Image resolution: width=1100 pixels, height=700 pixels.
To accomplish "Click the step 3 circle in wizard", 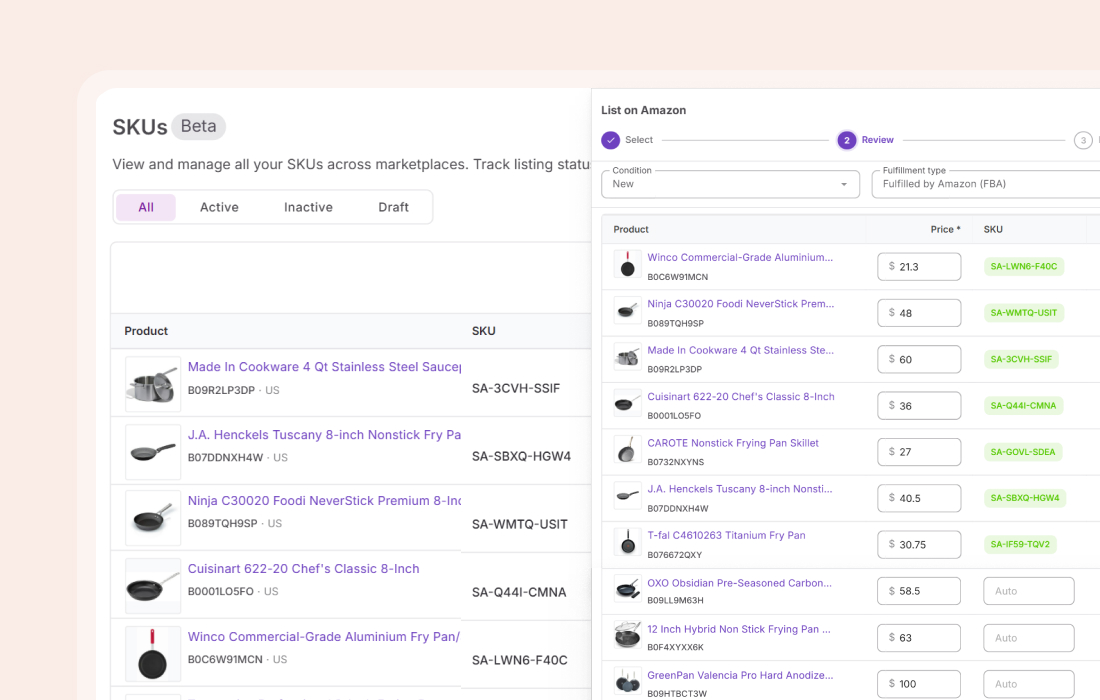I will pos(1083,140).
